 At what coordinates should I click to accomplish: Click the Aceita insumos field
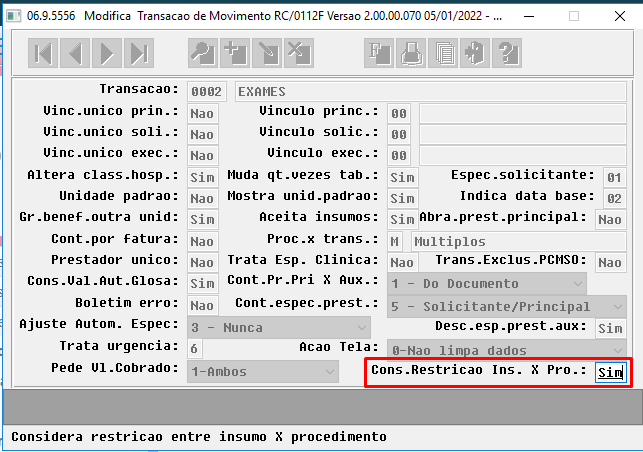[402, 219]
